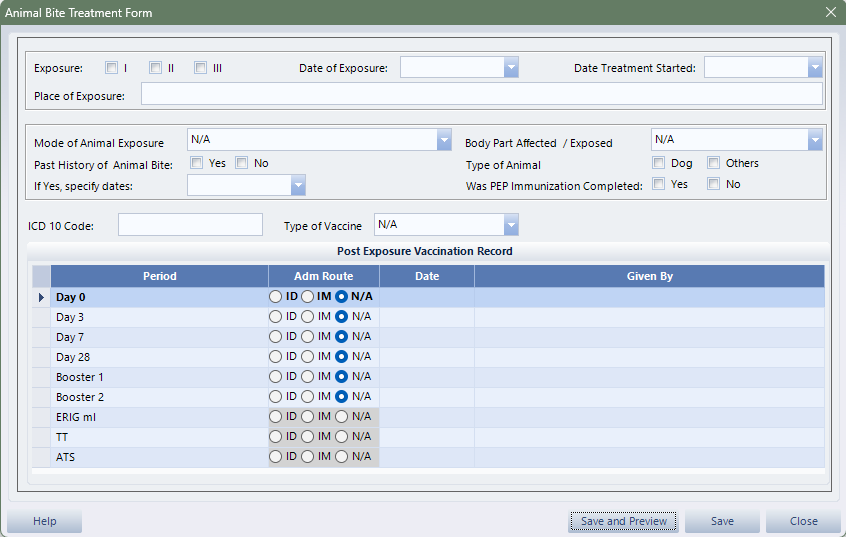
Task: Check Yes for Past History of Animal Bite
Action: [x=197, y=163]
